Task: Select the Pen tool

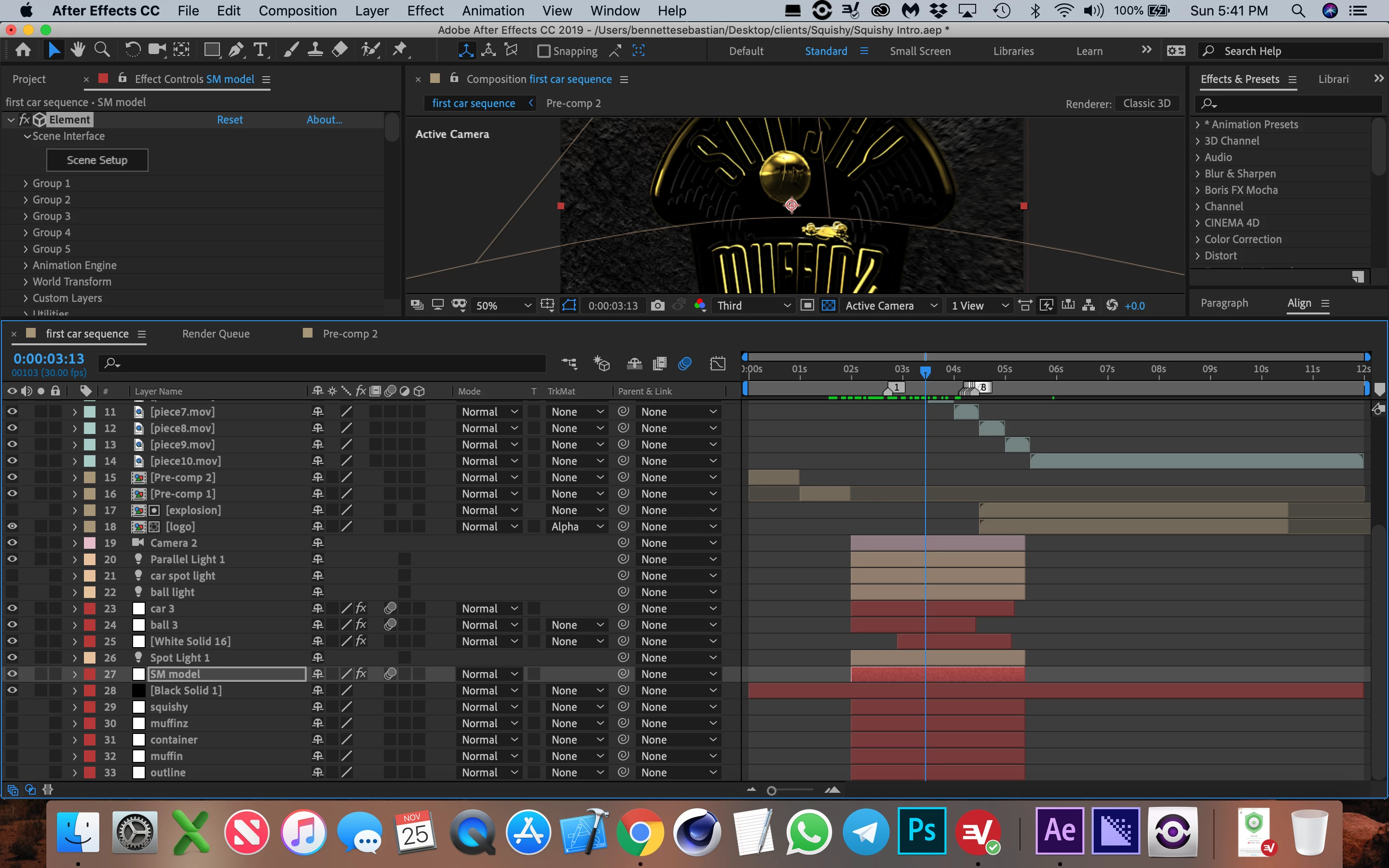Action: click(235, 51)
